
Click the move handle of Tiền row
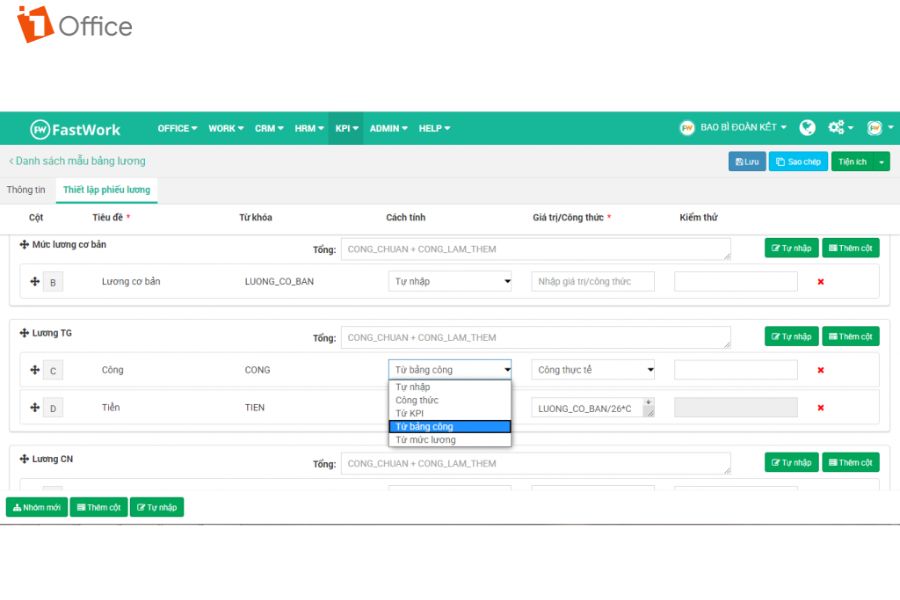click(x=35, y=407)
